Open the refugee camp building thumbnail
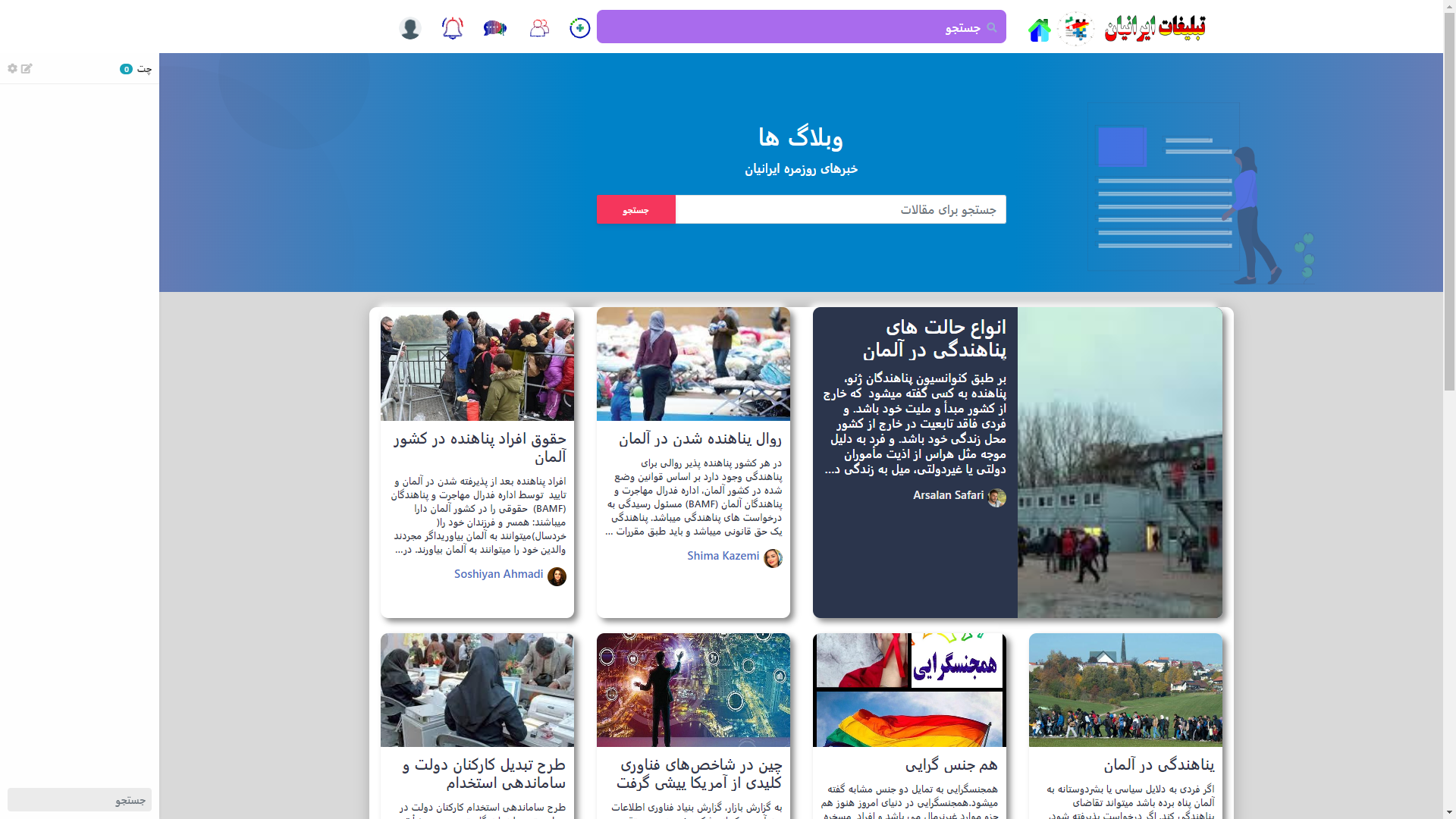This screenshot has width=1456, height=819. click(x=1120, y=463)
